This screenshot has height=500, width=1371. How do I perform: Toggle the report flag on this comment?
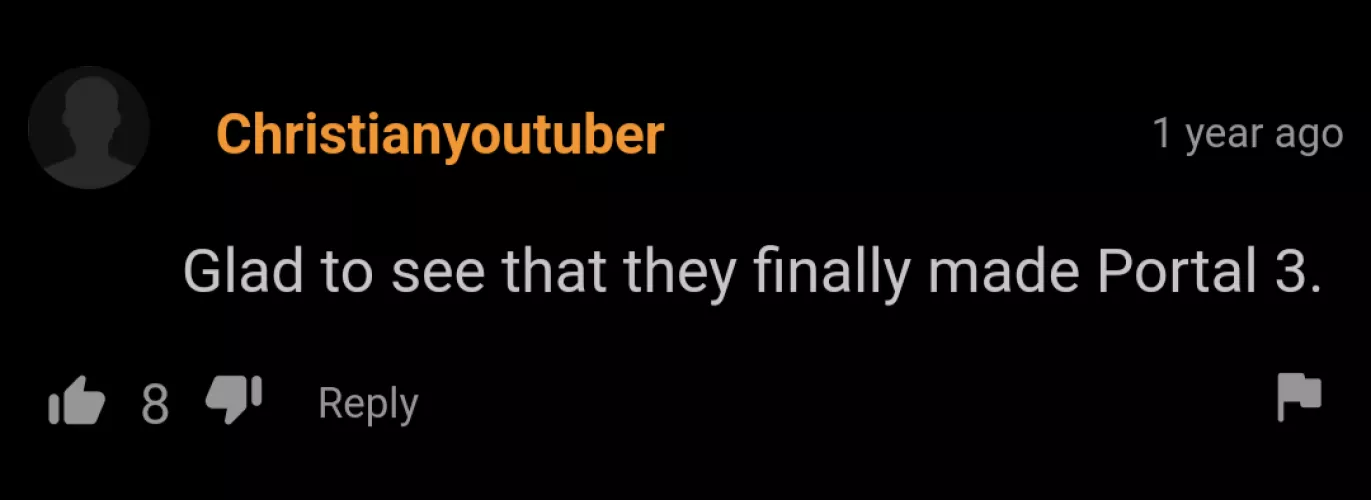tap(1300, 399)
